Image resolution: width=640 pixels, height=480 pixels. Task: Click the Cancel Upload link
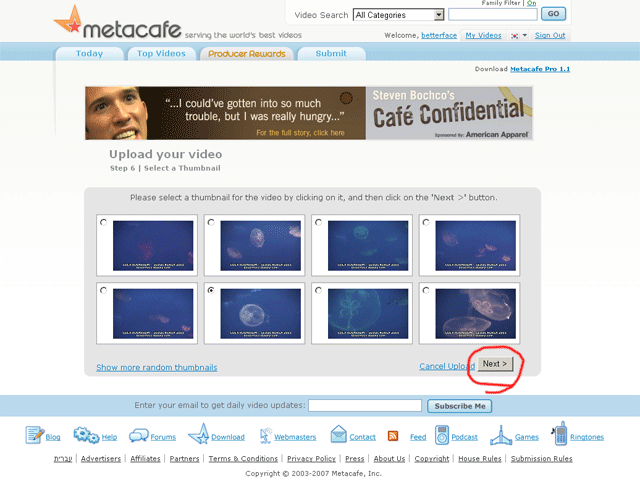pyautogui.click(x=447, y=366)
